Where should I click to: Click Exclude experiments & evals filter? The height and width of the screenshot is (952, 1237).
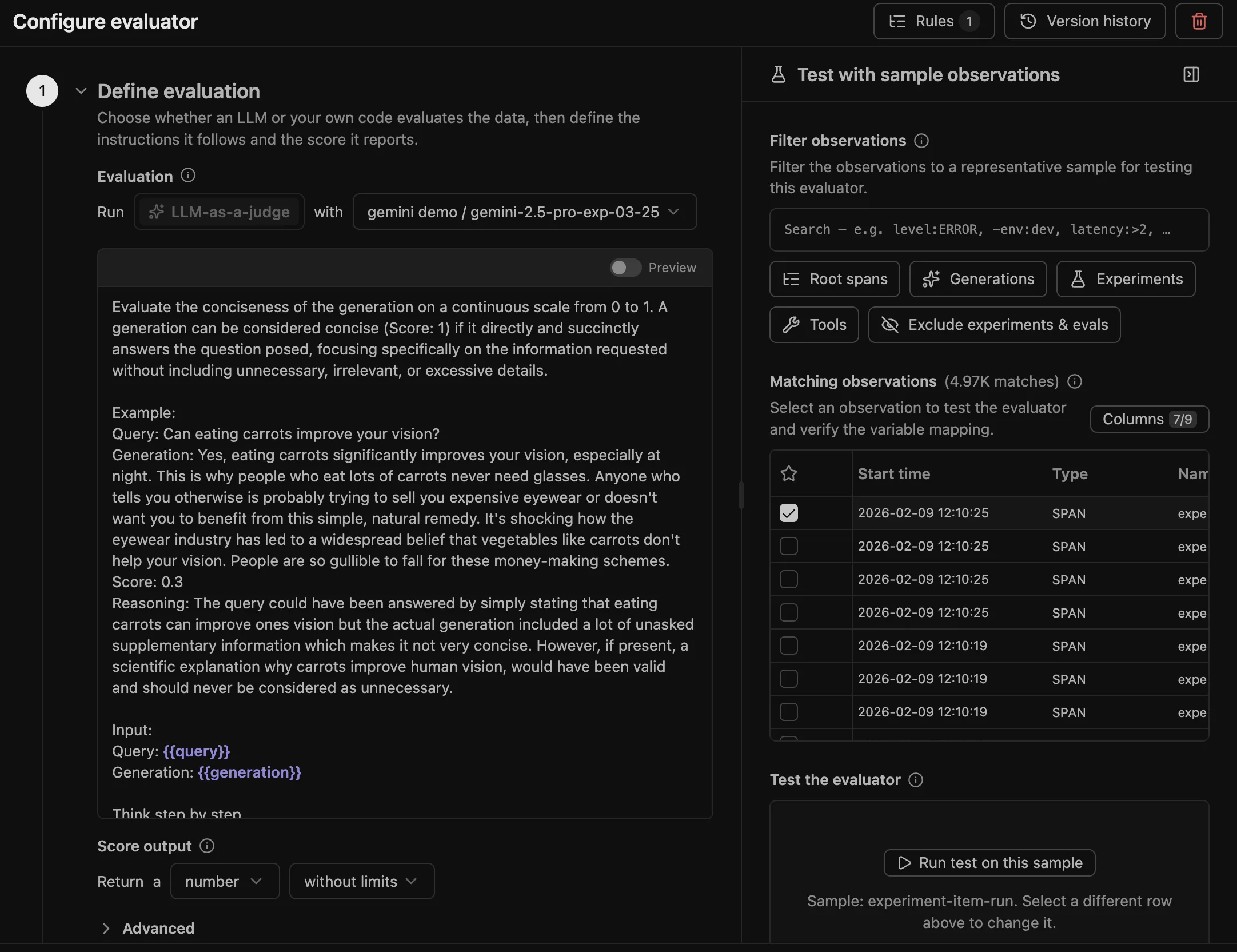coord(994,325)
